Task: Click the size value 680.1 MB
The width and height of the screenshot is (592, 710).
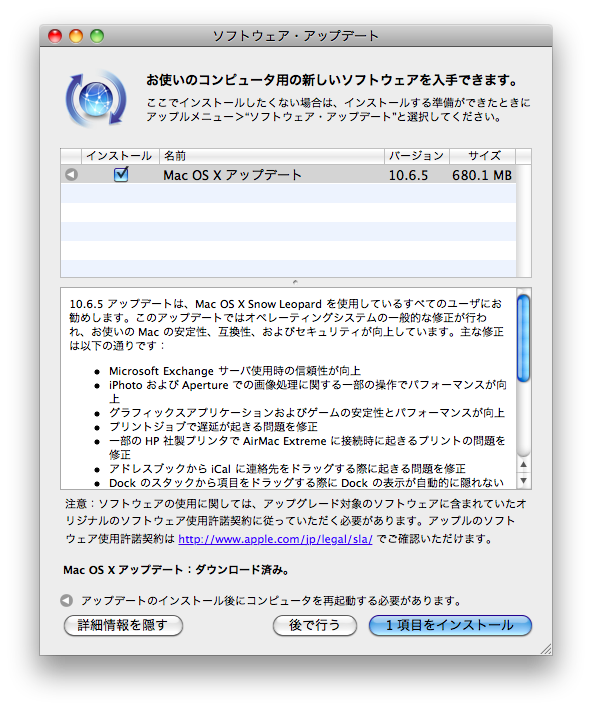Action: click(x=482, y=175)
